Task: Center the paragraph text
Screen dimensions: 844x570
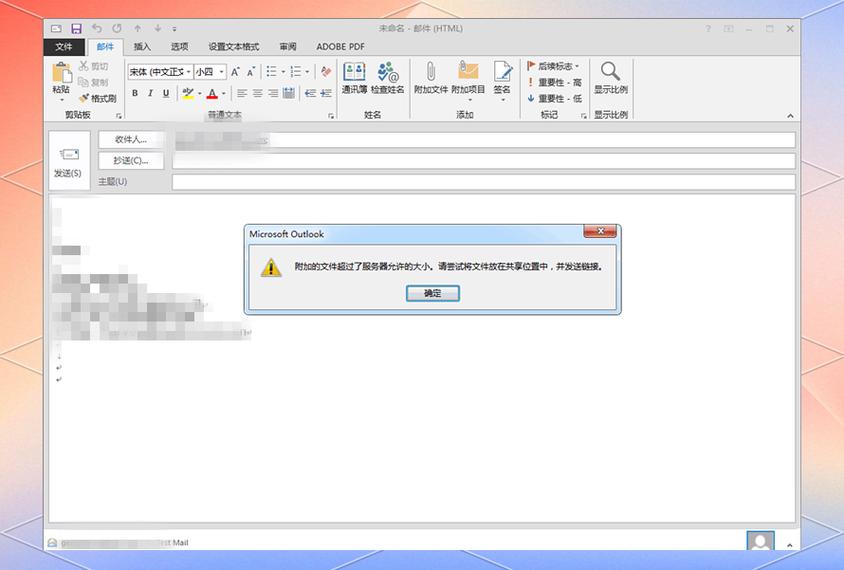Action: pos(257,94)
